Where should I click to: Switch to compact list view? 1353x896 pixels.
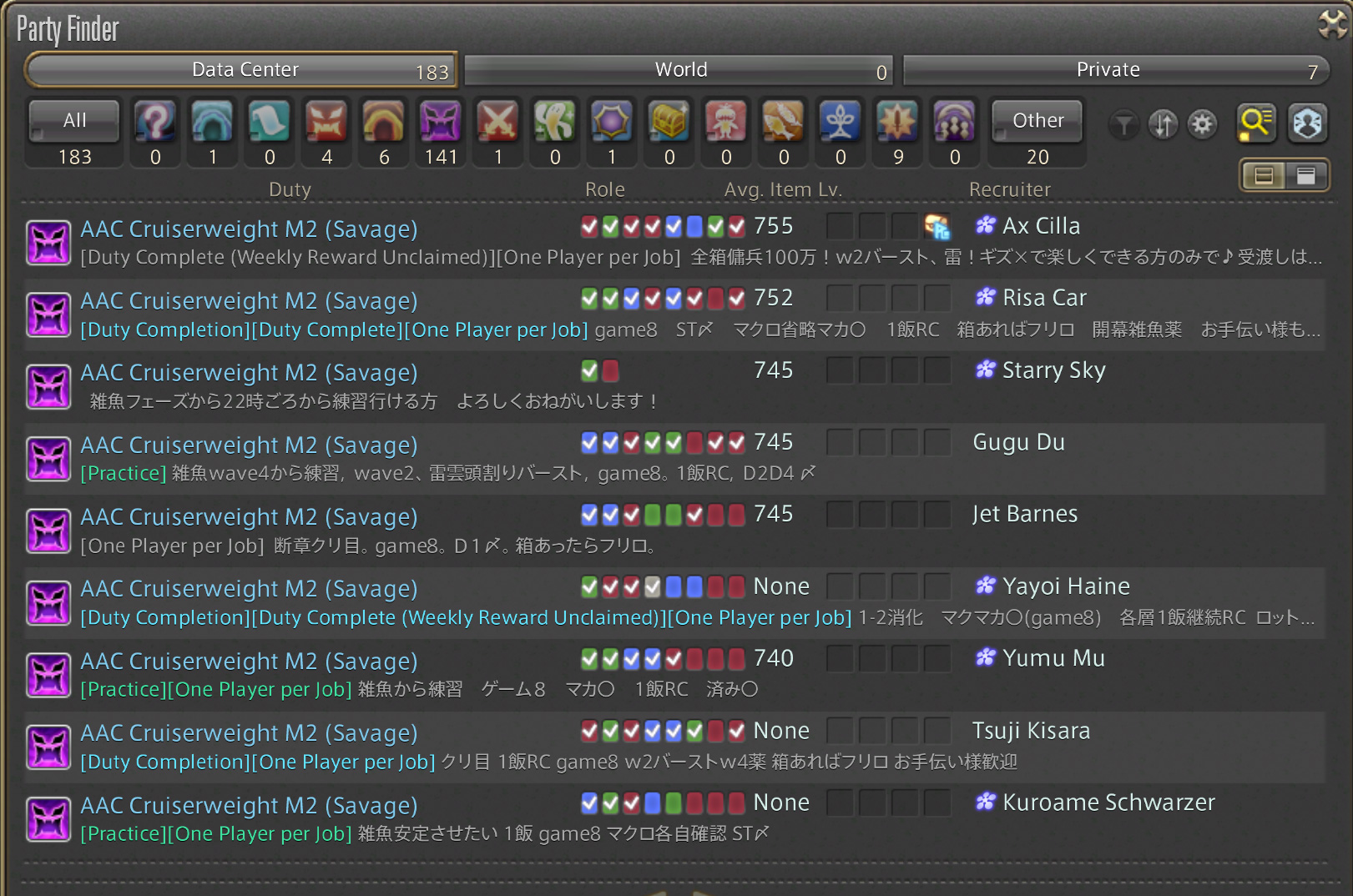[x=1305, y=175]
